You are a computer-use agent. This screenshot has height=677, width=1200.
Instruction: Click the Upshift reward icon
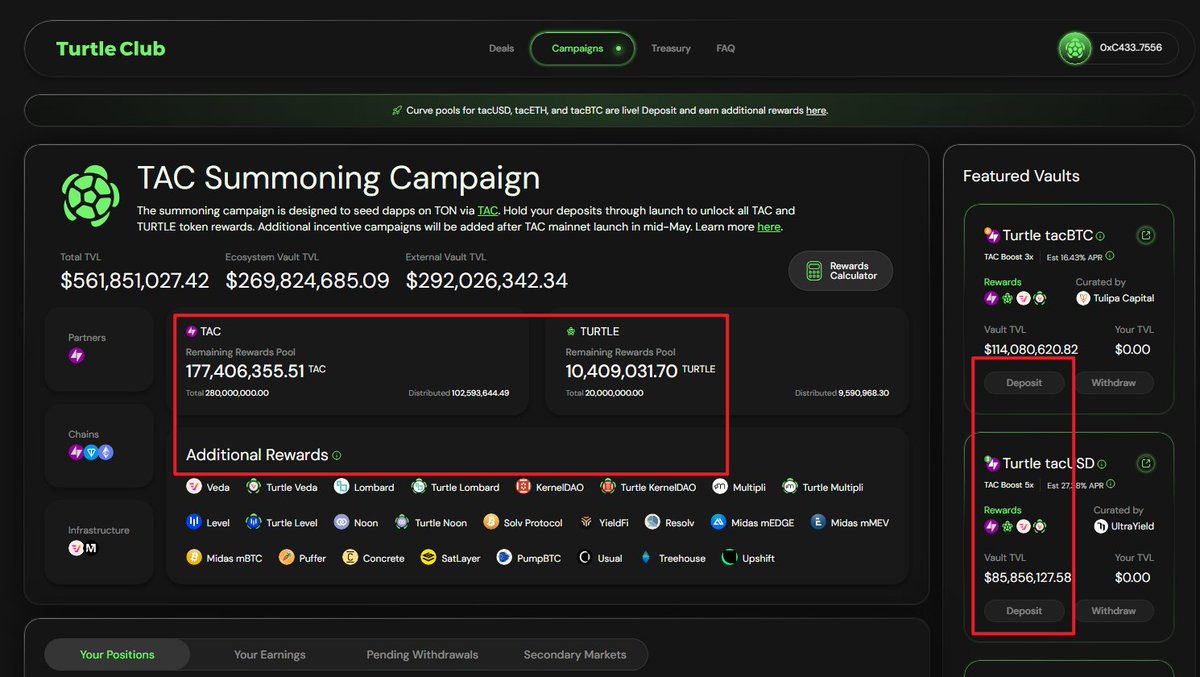(729, 558)
